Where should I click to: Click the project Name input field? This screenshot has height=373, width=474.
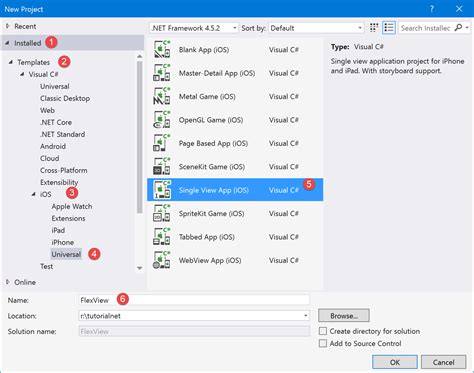[194, 300]
